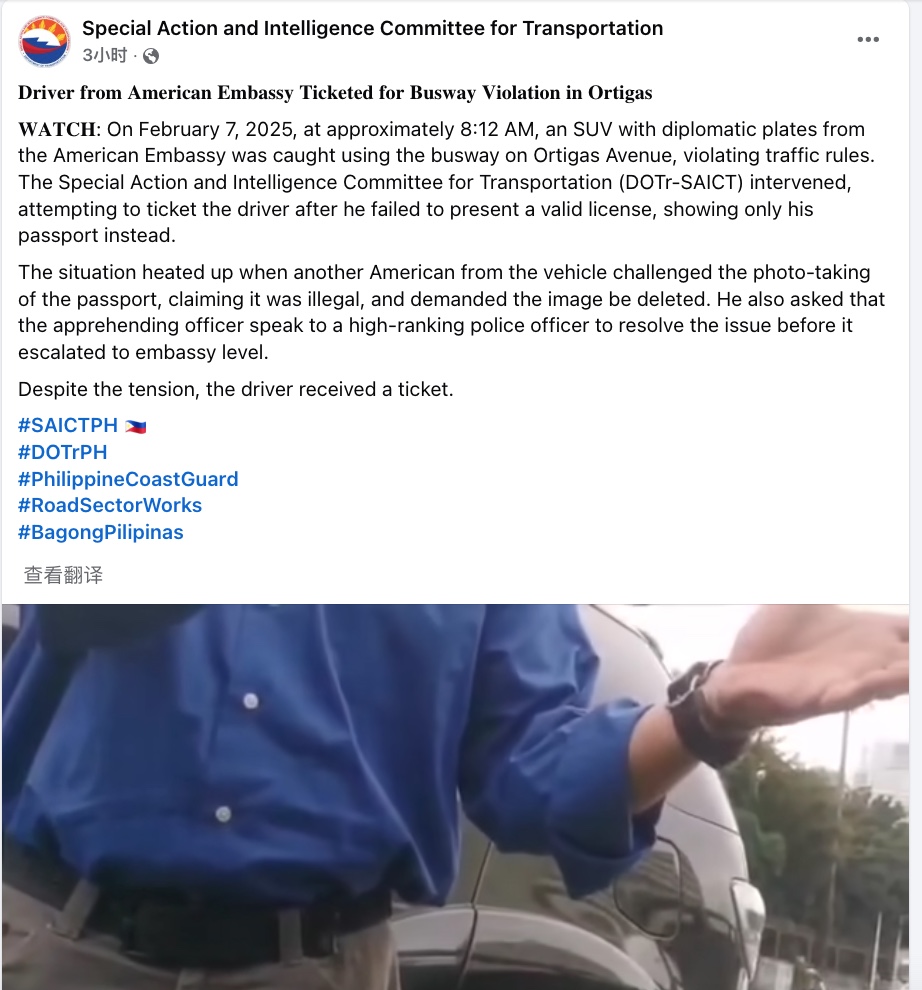The height and width of the screenshot is (990, 922).
Task: Click the SAICT page profile picture
Action: pos(44,42)
